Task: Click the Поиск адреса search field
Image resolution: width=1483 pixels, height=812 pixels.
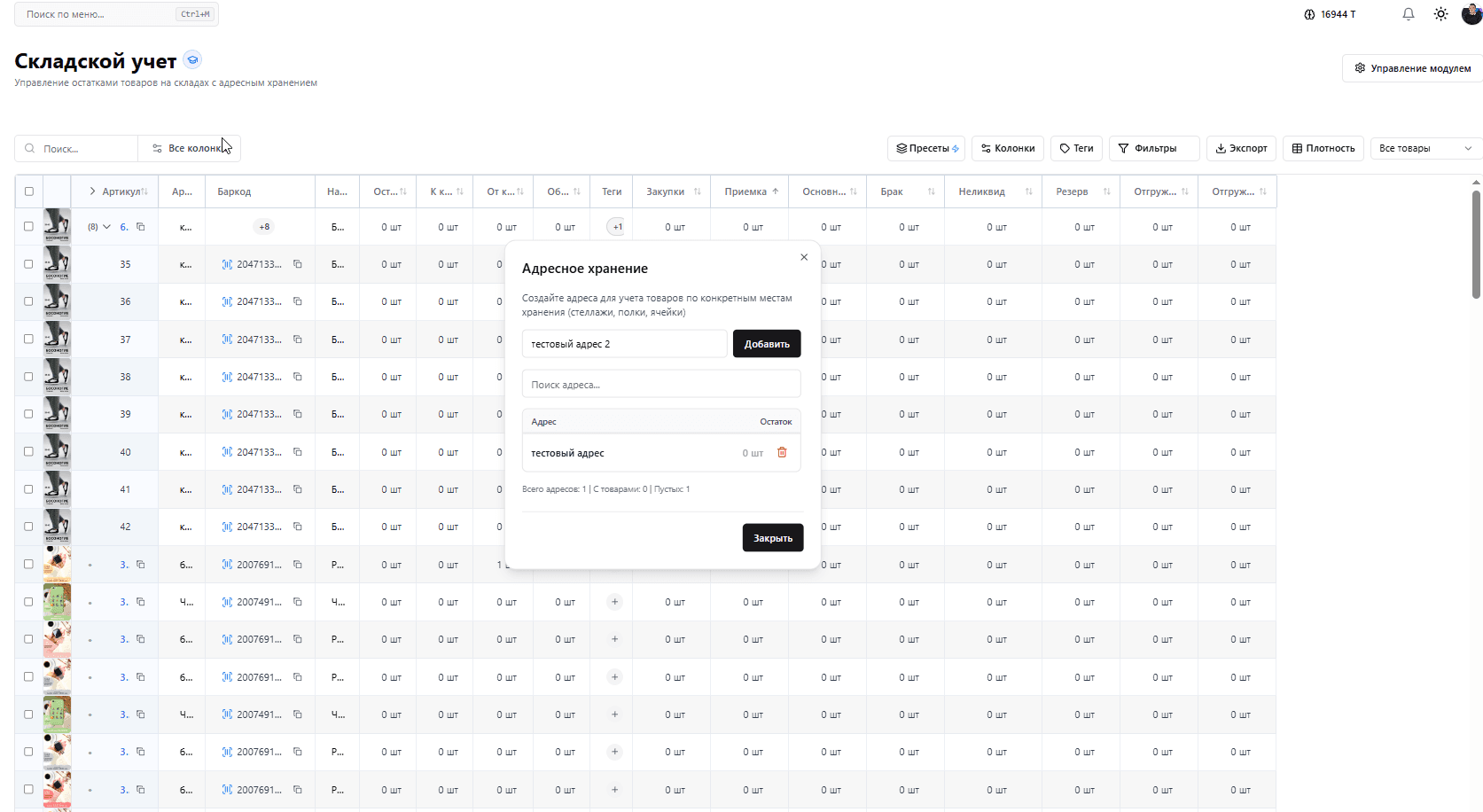Action: tap(660, 385)
